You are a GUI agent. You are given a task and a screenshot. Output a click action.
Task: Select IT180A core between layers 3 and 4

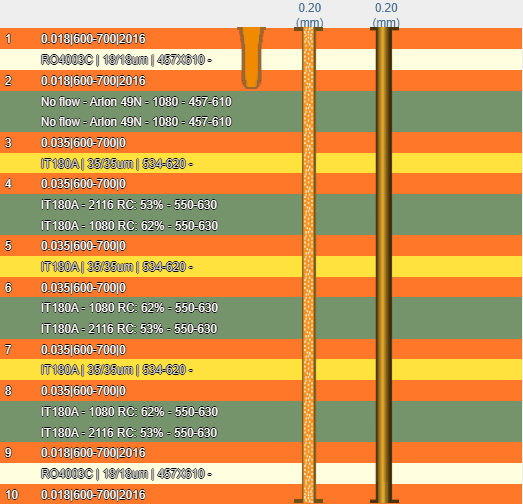261,163
